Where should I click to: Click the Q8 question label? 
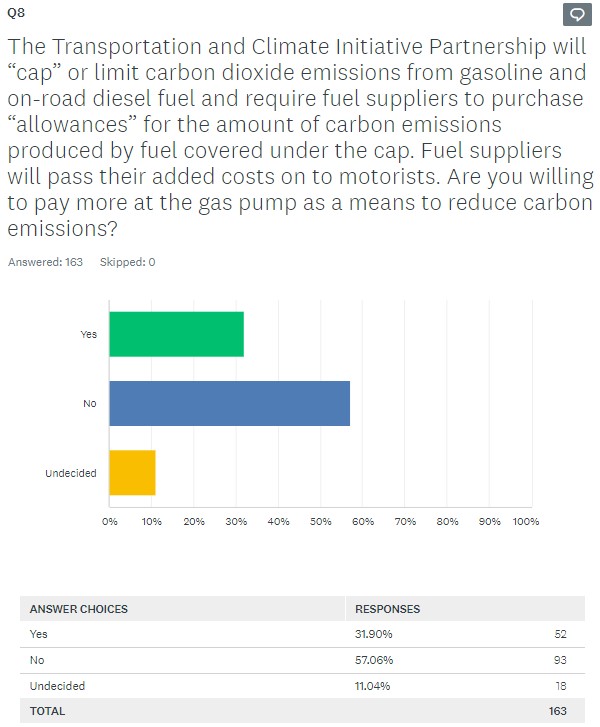pos(15,13)
